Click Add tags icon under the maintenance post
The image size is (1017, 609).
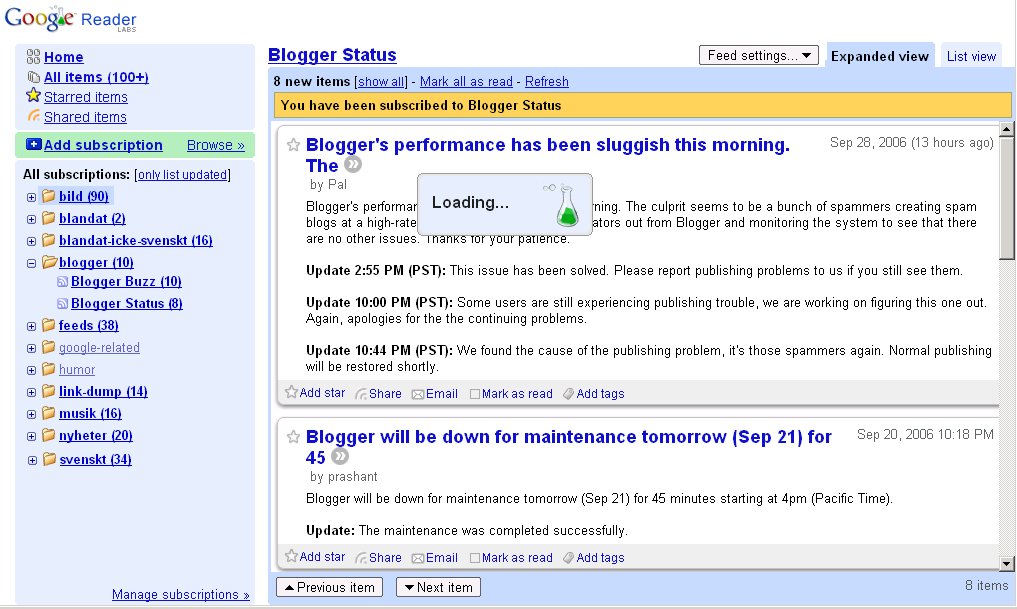point(568,558)
